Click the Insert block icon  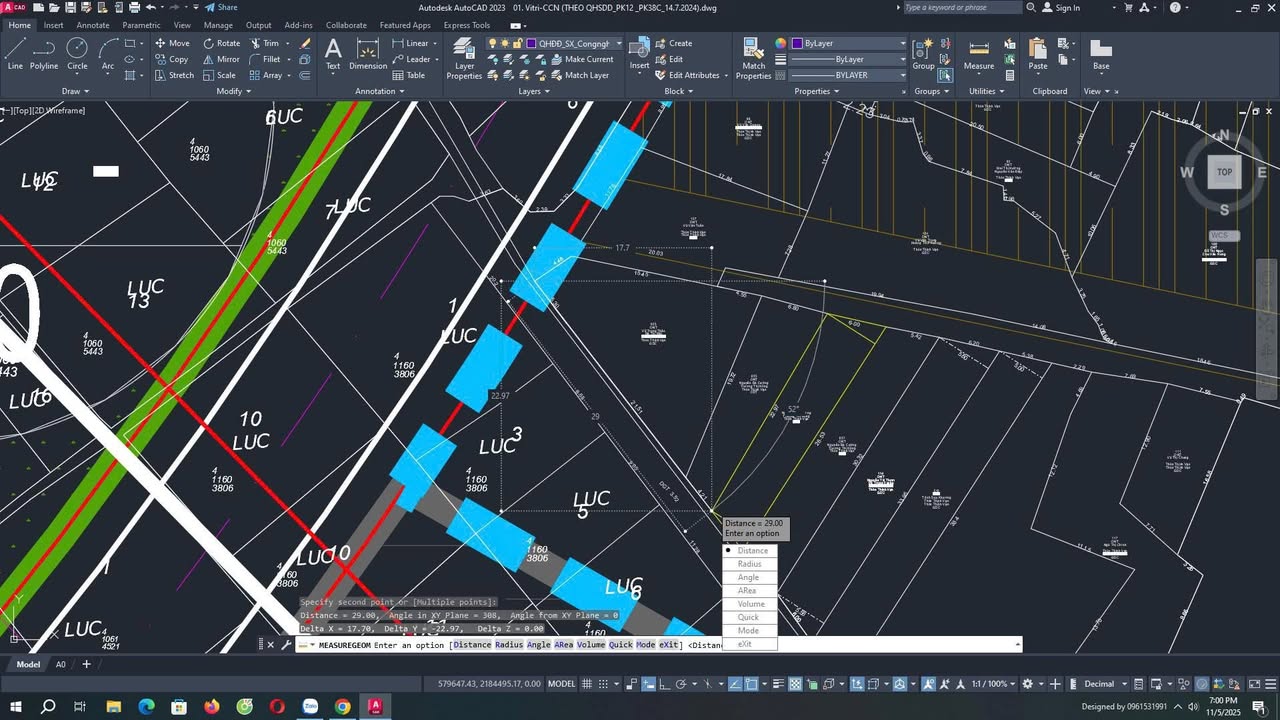tap(639, 53)
